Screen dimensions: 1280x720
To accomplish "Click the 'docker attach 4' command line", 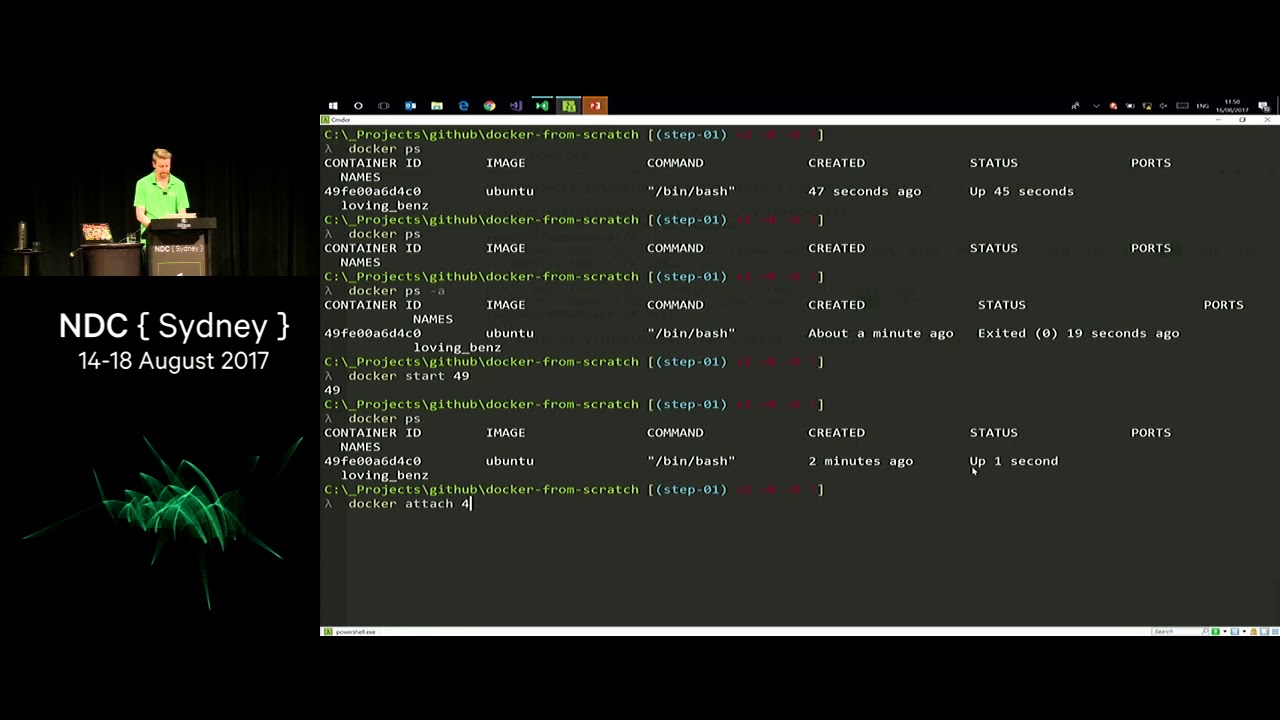I will tap(409, 504).
